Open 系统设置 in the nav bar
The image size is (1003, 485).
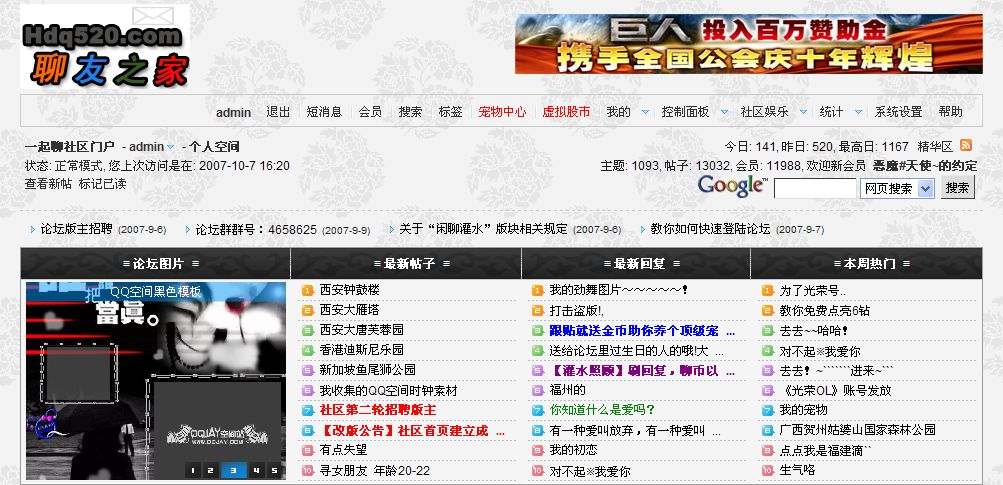click(898, 112)
